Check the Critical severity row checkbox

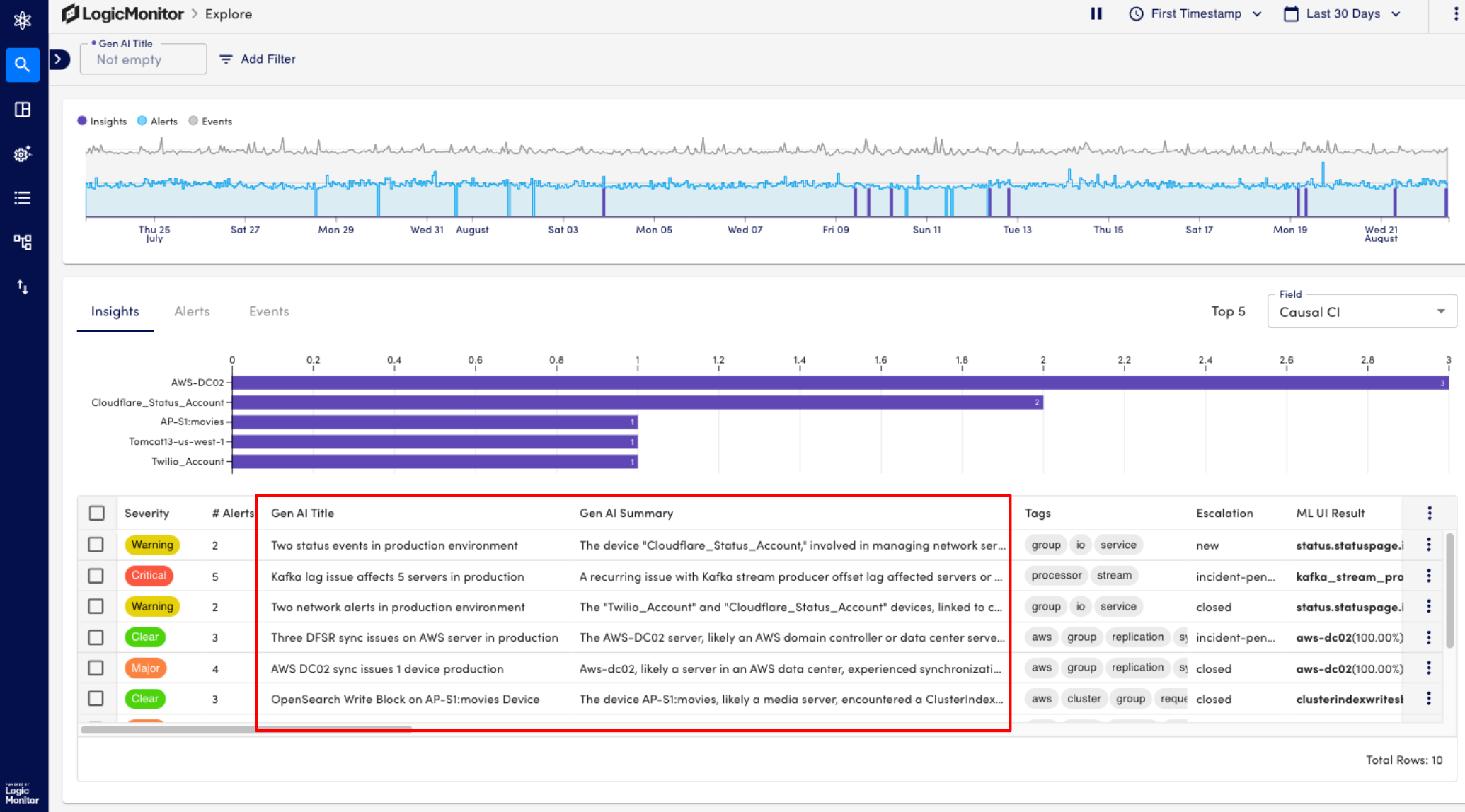click(x=96, y=576)
